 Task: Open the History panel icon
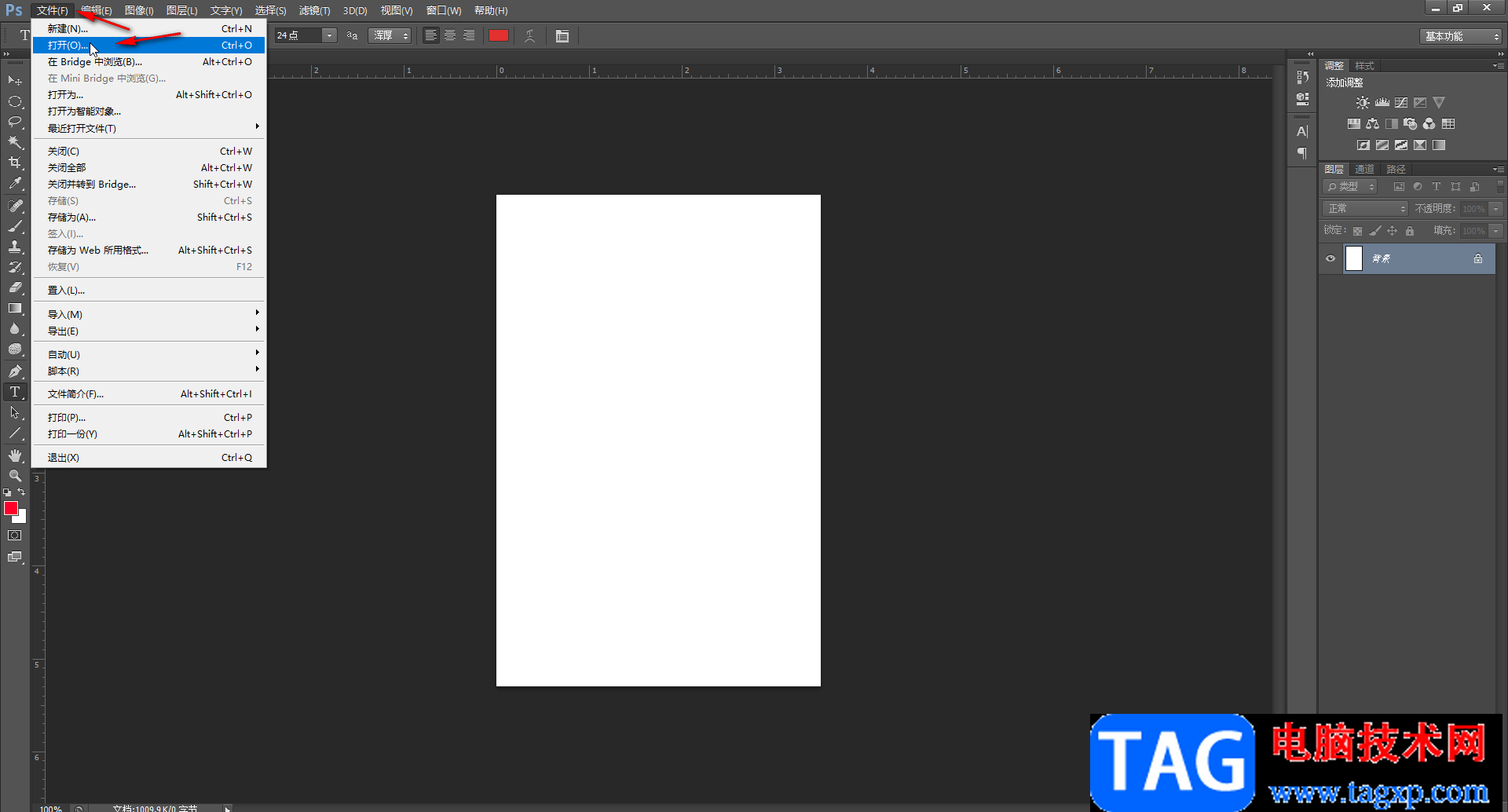pos(1302,77)
